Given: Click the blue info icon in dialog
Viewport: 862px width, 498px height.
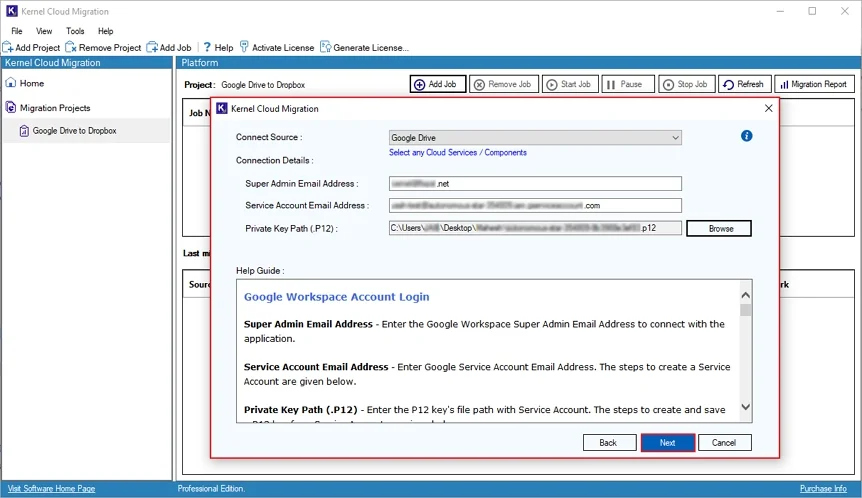Looking at the screenshot, I should [x=747, y=136].
